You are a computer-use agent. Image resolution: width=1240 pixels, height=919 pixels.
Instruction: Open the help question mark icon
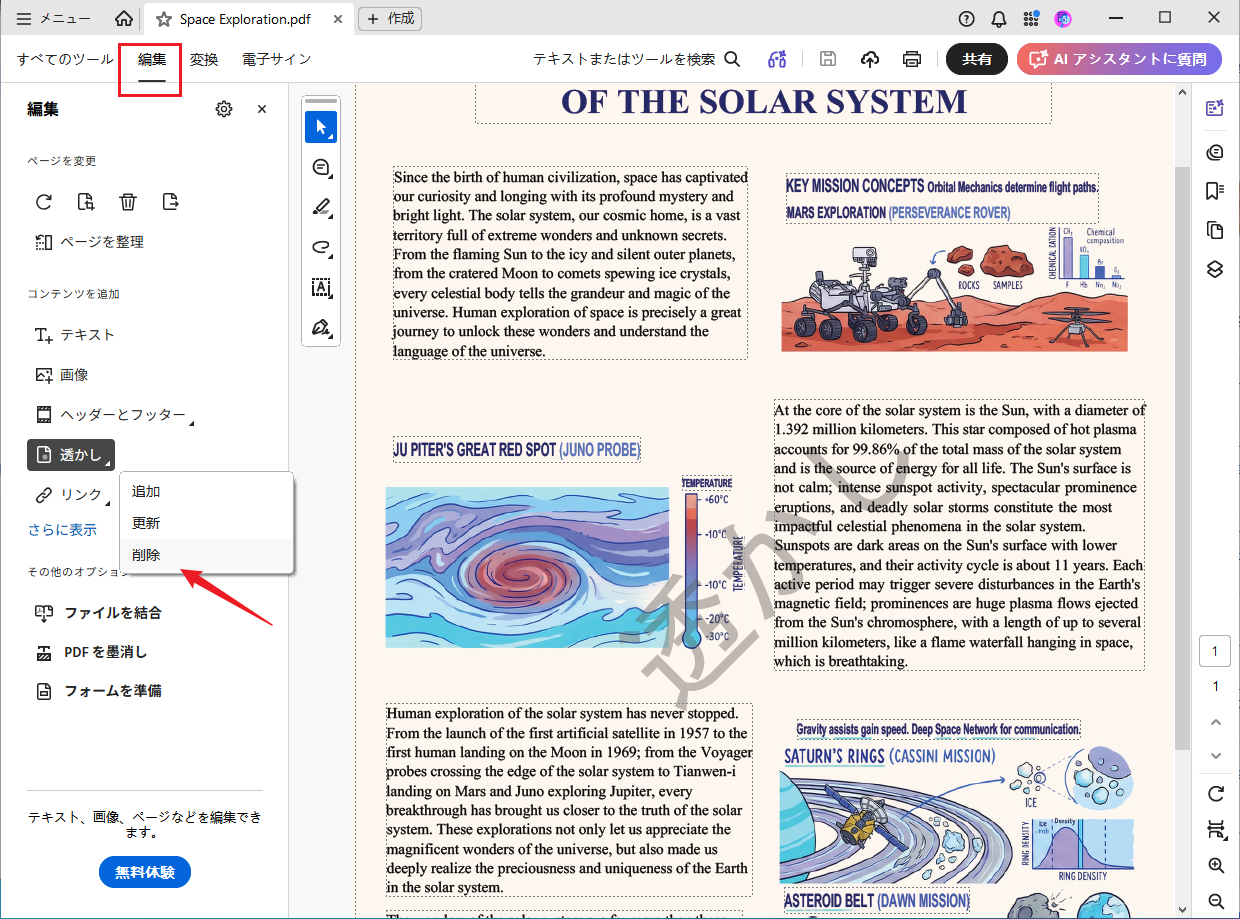click(x=966, y=19)
